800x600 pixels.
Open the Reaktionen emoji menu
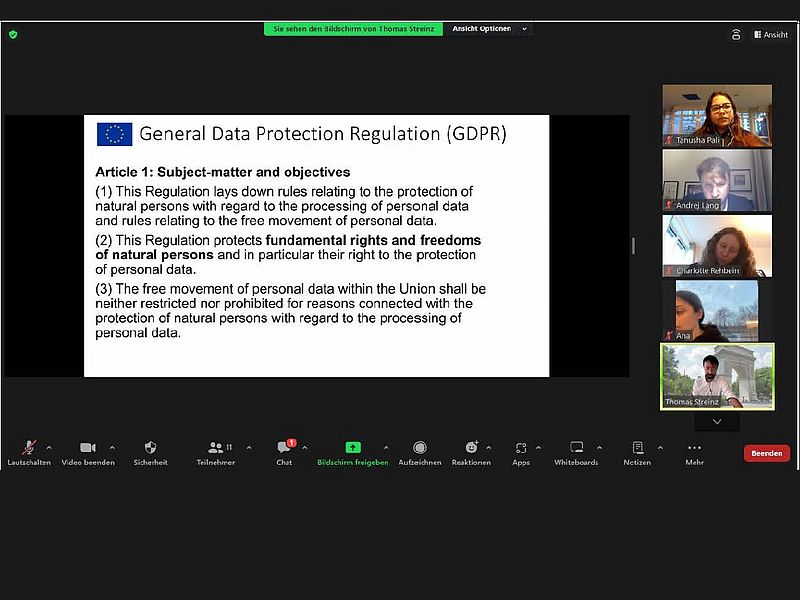(471, 449)
